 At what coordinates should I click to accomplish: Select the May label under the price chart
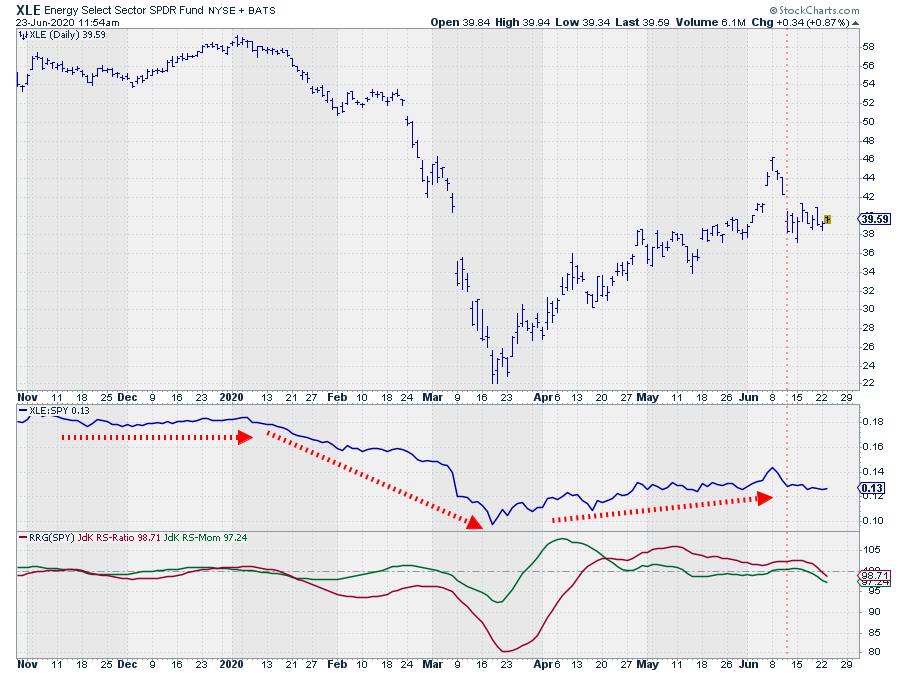647,397
